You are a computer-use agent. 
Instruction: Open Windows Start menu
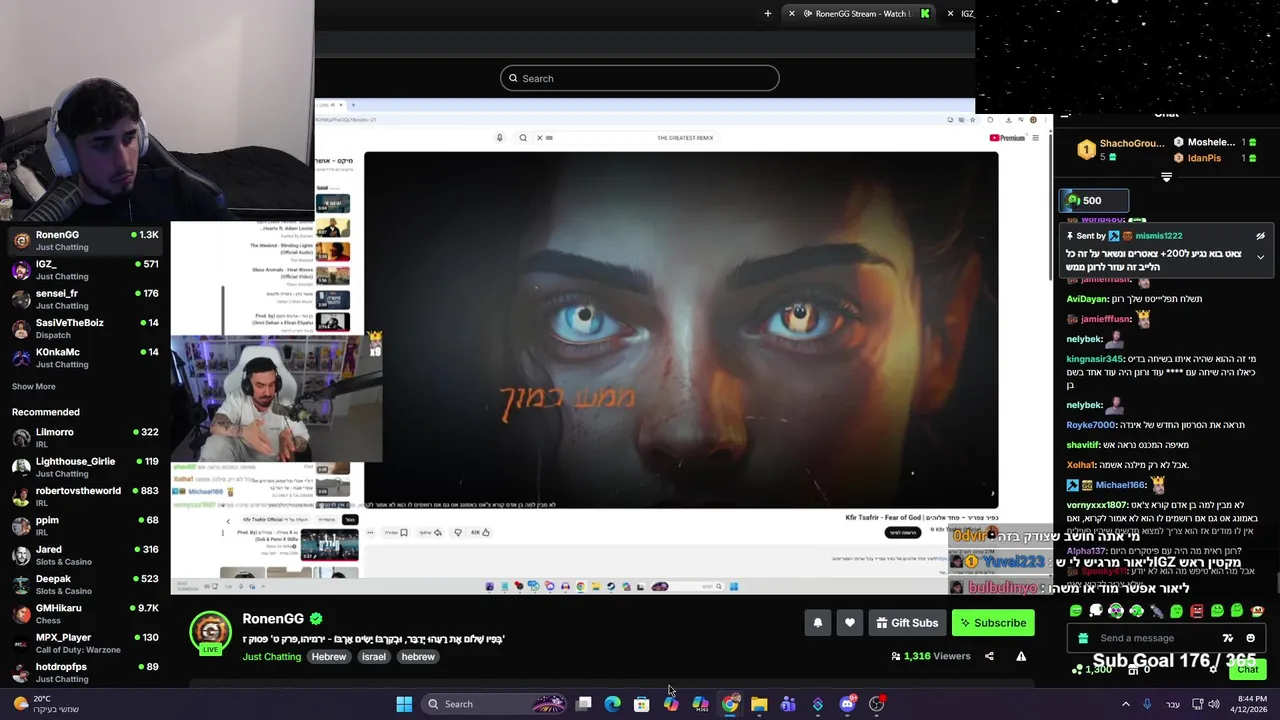coord(404,704)
